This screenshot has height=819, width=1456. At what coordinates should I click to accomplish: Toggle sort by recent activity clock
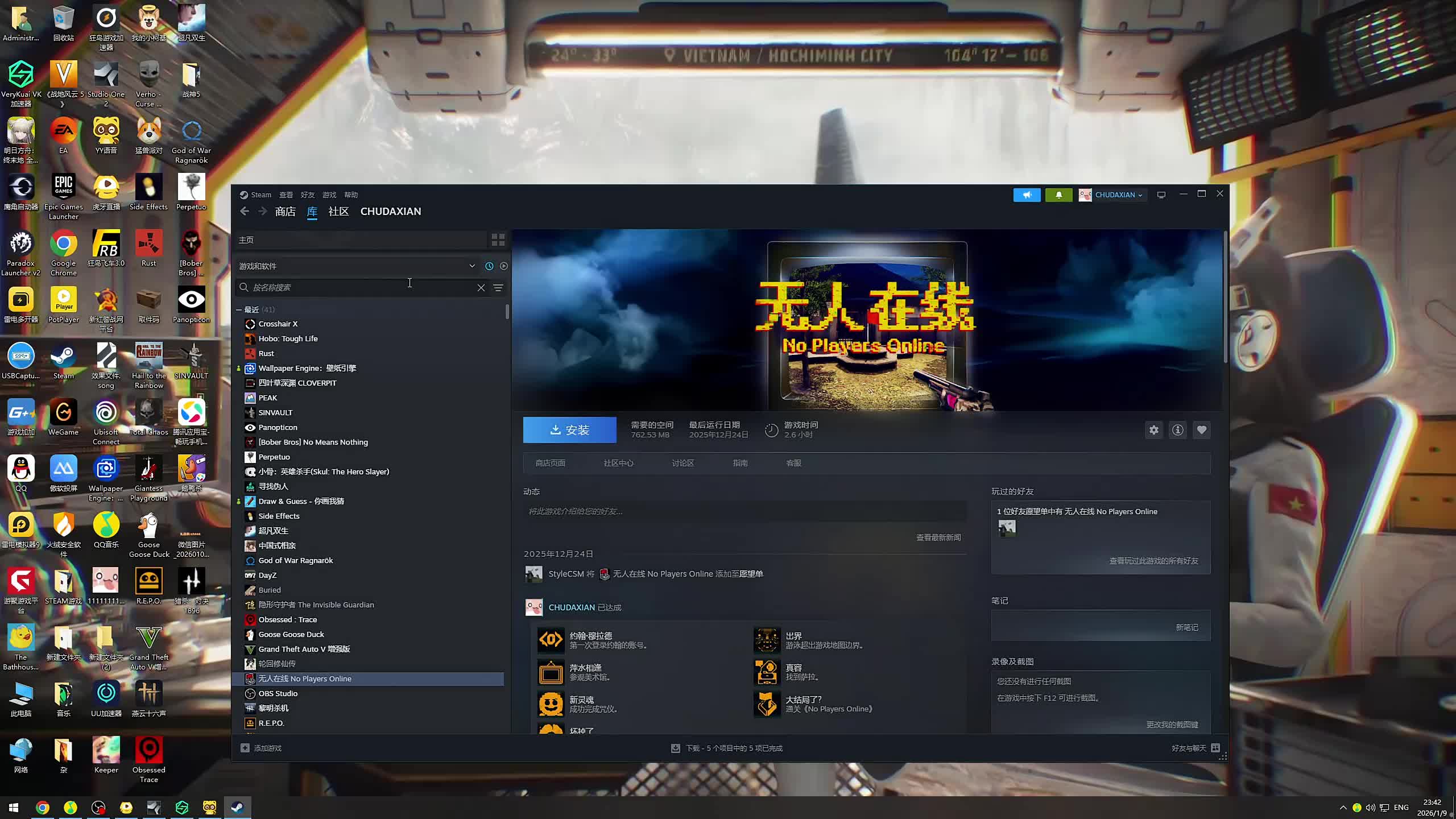pos(489,266)
